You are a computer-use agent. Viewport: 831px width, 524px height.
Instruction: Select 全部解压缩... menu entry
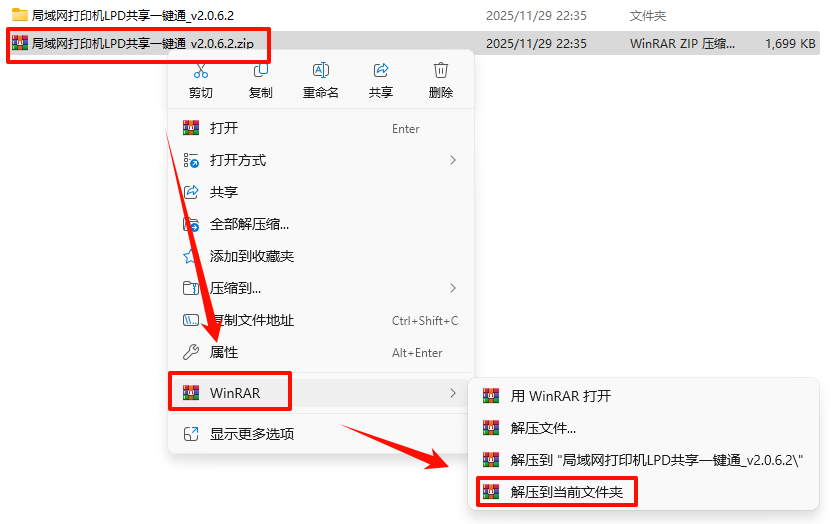[321, 224]
